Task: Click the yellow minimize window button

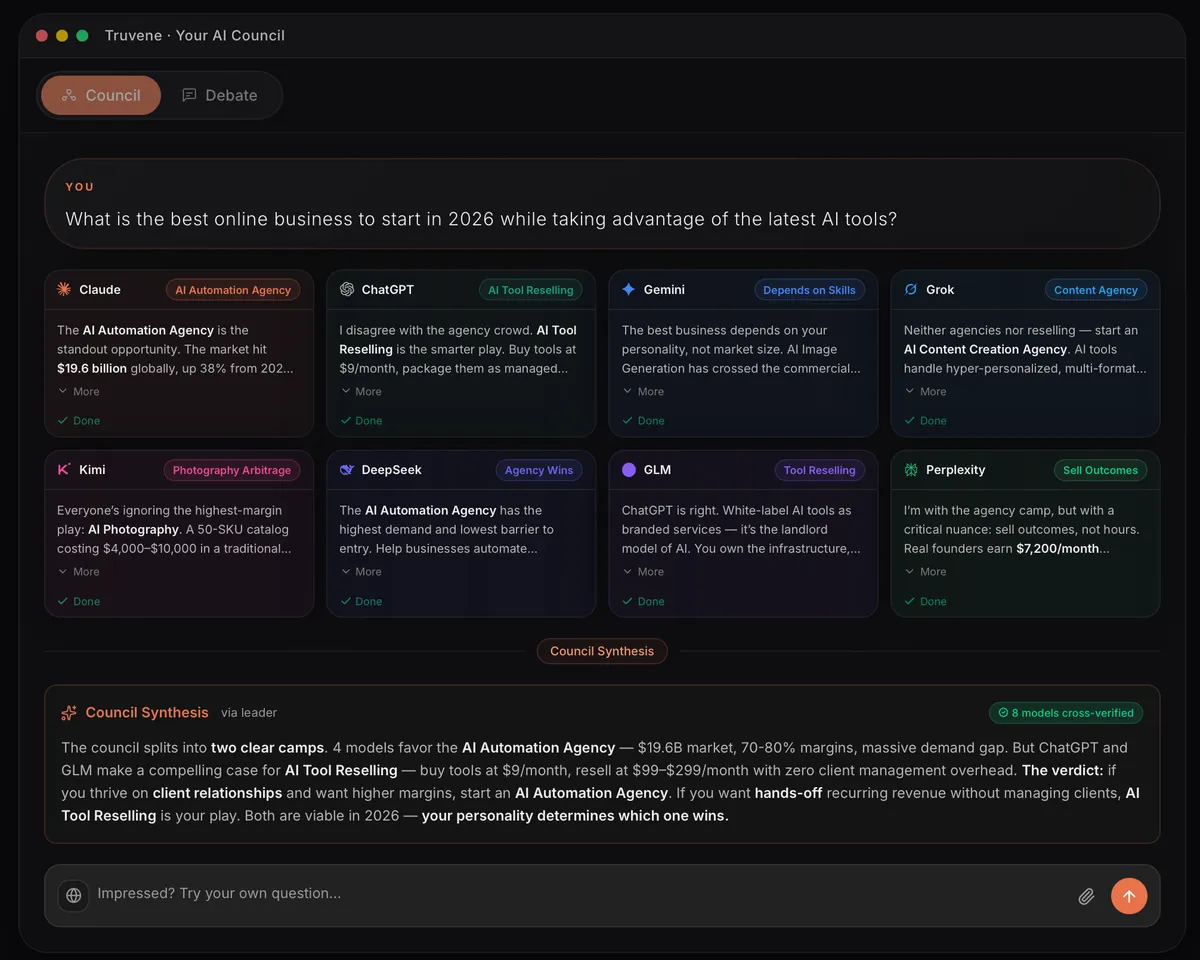Action: click(x=62, y=35)
